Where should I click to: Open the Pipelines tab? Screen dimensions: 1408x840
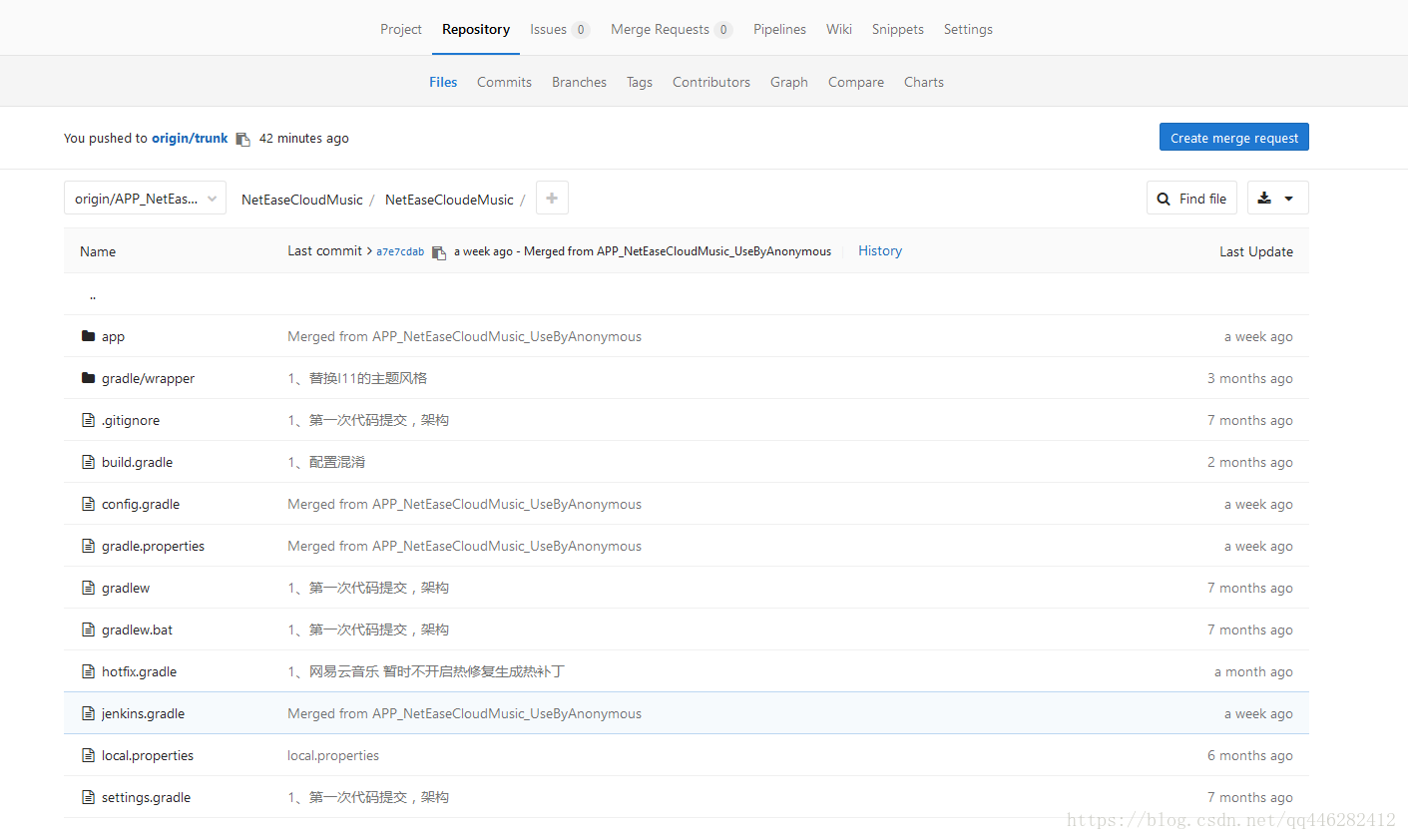click(779, 29)
